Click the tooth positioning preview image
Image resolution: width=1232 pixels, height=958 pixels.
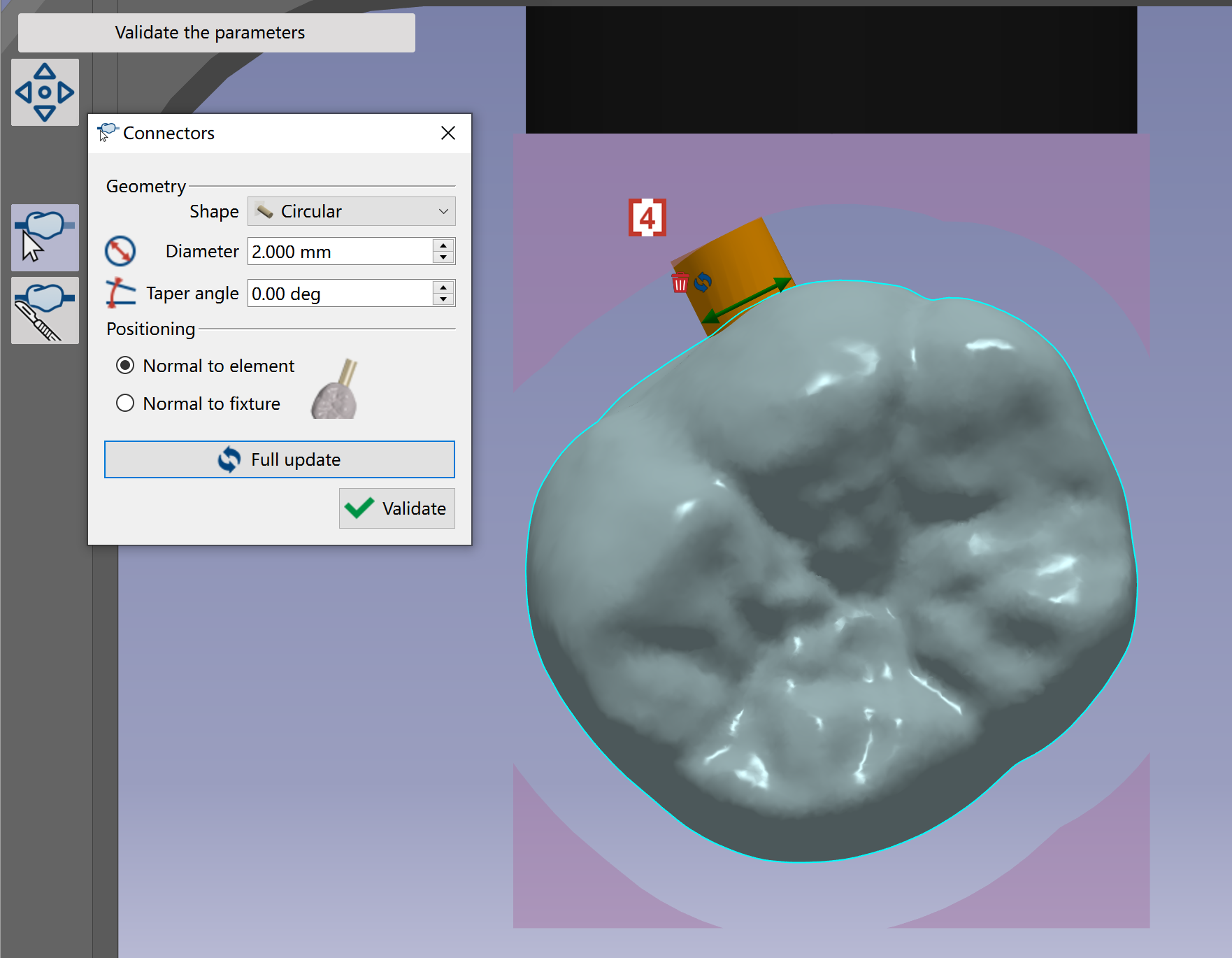click(336, 388)
